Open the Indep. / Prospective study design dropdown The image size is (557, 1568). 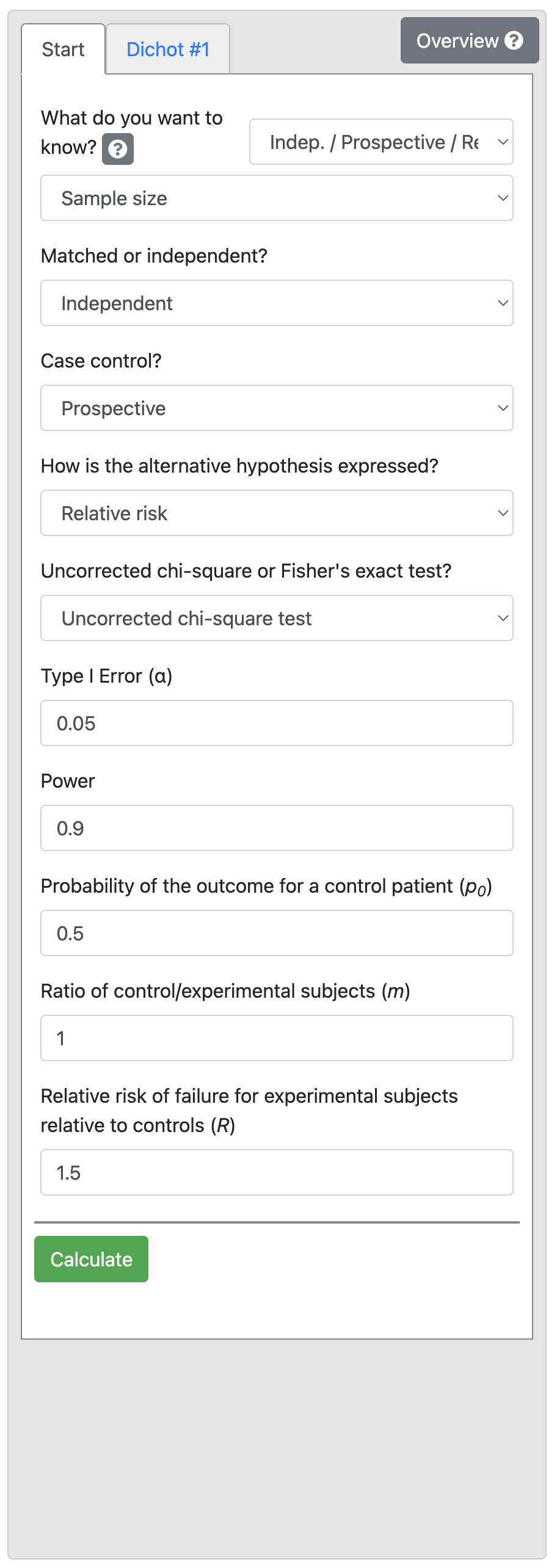[380, 142]
